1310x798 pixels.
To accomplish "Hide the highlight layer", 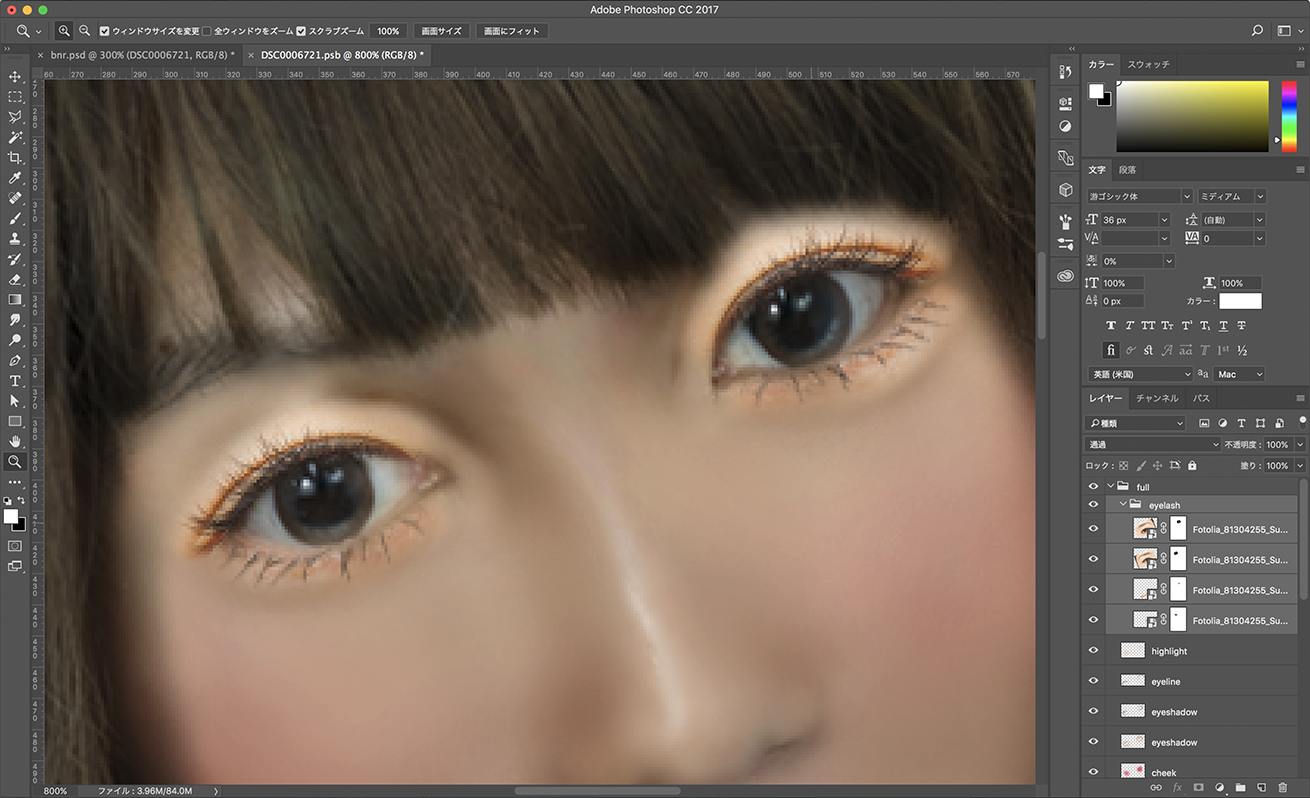I will tap(1093, 651).
